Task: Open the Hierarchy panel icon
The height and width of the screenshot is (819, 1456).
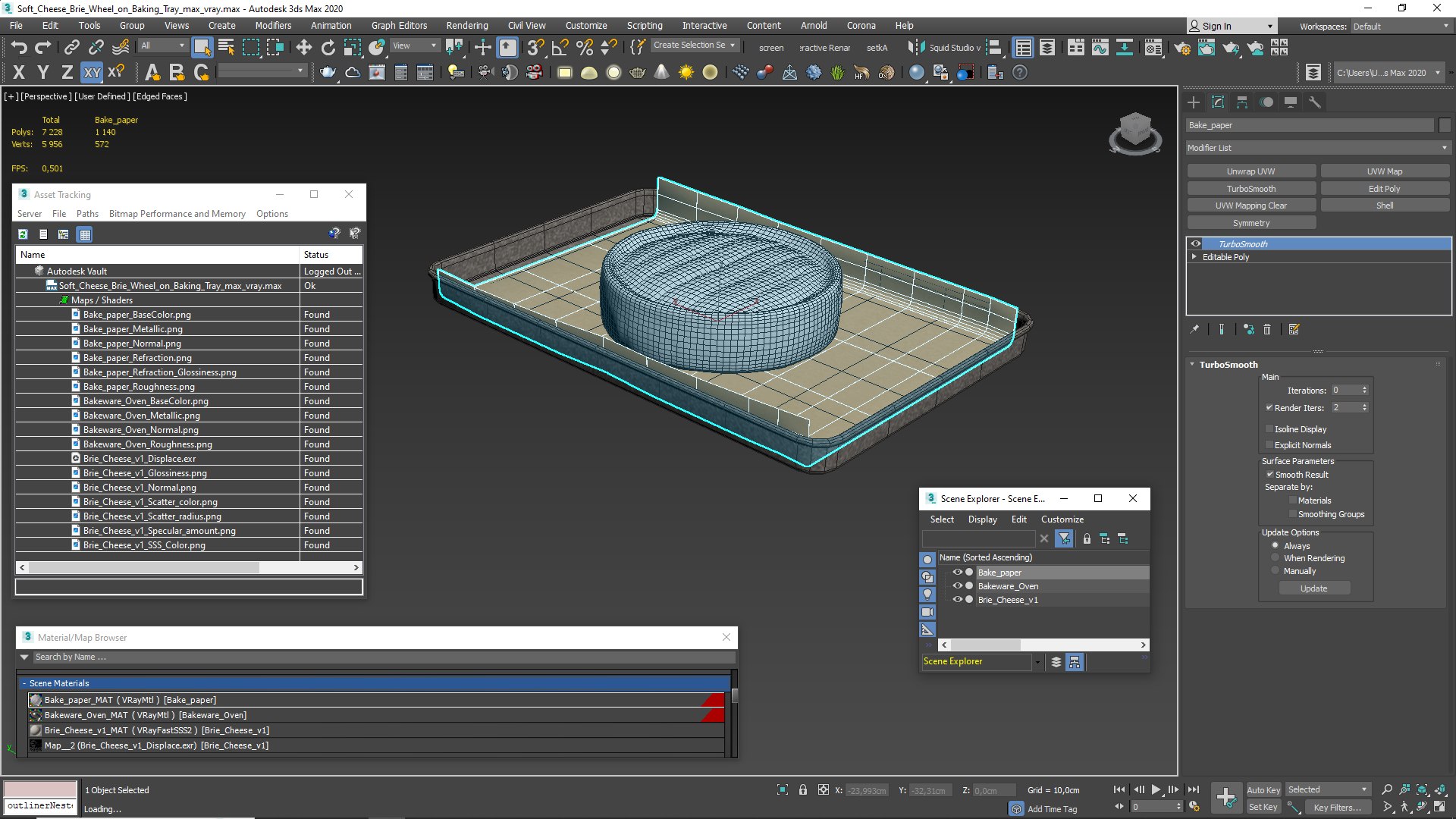Action: point(1242,102)
